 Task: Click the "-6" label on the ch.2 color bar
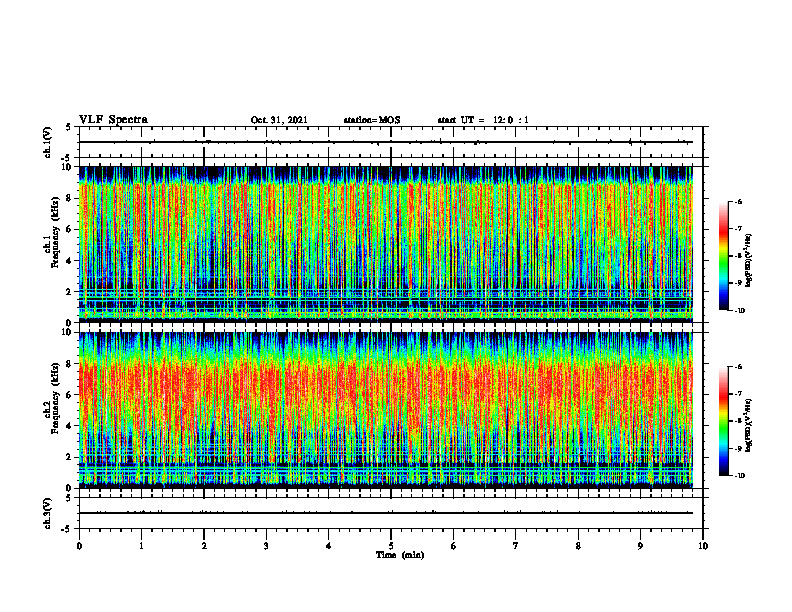tap(738, 367)
